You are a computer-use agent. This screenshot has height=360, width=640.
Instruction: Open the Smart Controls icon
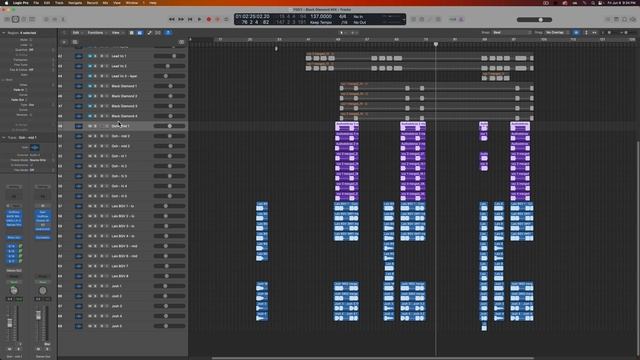[x=46, y=19]
